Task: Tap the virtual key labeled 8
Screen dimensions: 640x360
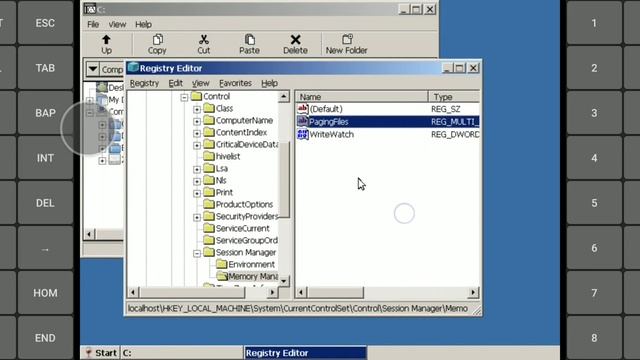Action: click(594, 338)
